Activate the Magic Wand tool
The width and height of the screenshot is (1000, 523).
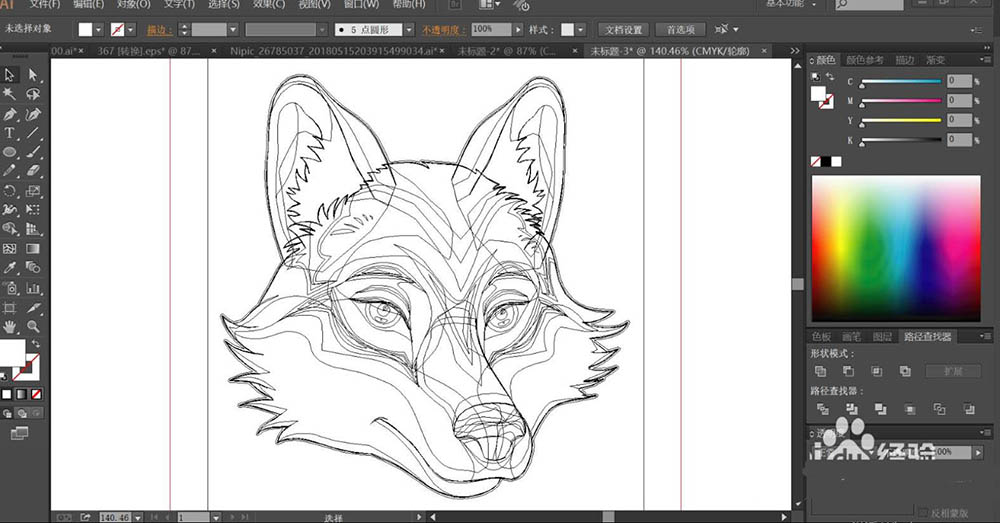(x=10, y=94)
